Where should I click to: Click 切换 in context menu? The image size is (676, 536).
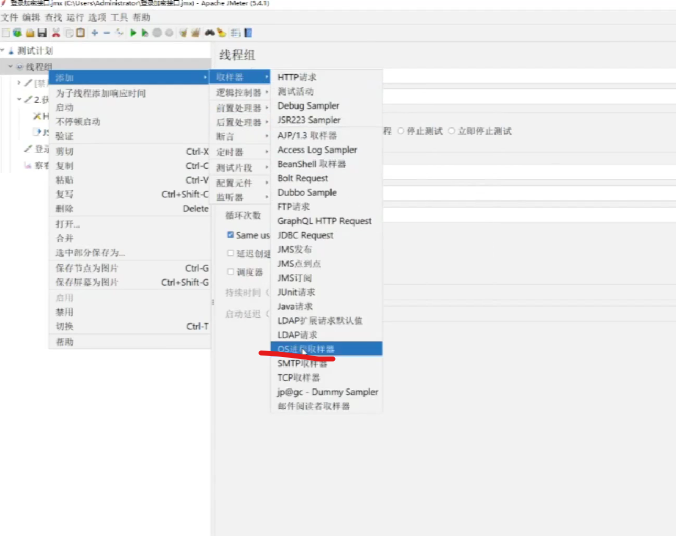(x=130, y=326)
